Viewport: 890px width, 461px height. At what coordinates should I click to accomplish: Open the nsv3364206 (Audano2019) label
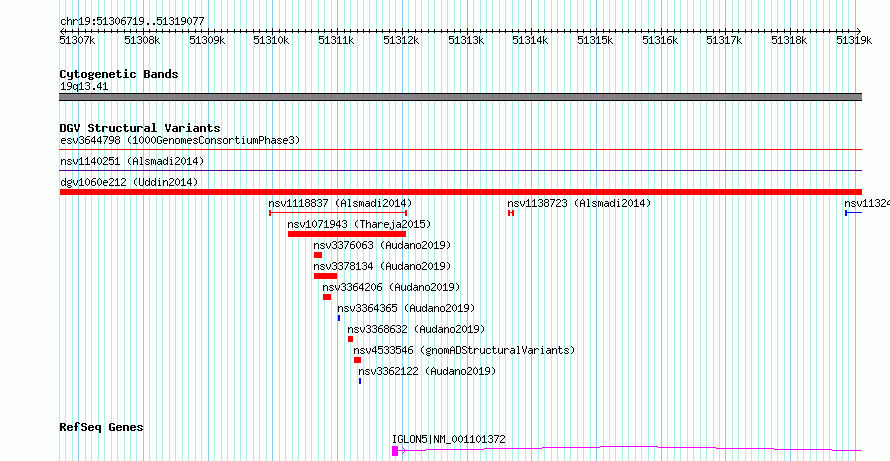click(391, 287)
